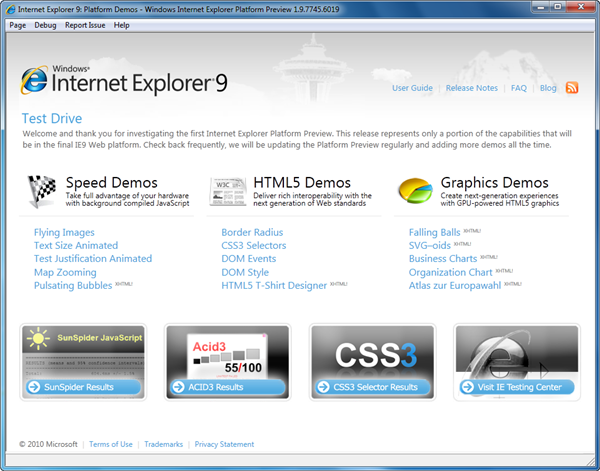Viewport: 600px width, 471px height.
Task: Open the User Guide link
Action: pos(412,88)
